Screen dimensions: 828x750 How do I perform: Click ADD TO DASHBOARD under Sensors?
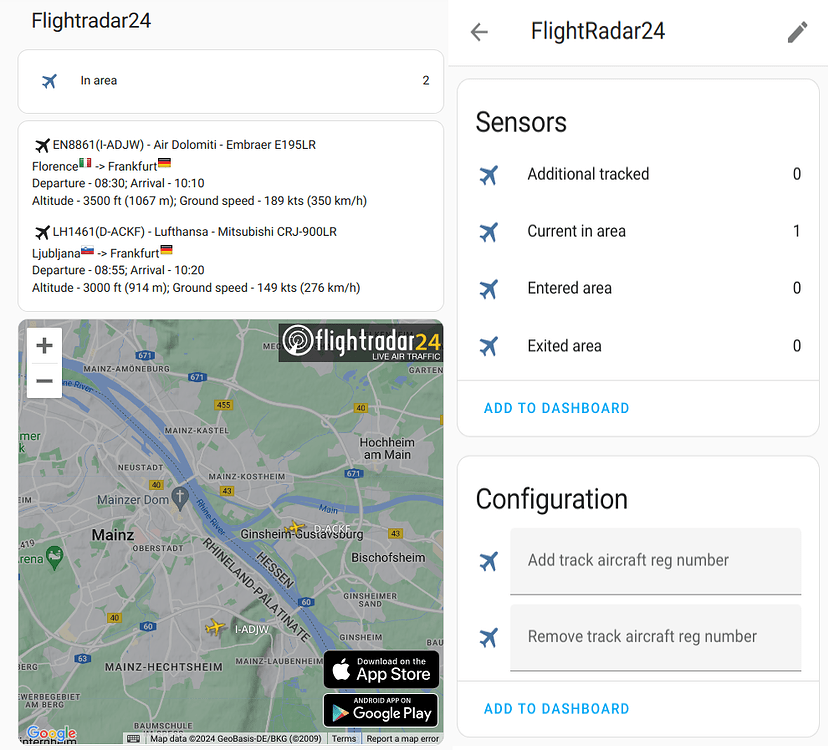[556, 408]
